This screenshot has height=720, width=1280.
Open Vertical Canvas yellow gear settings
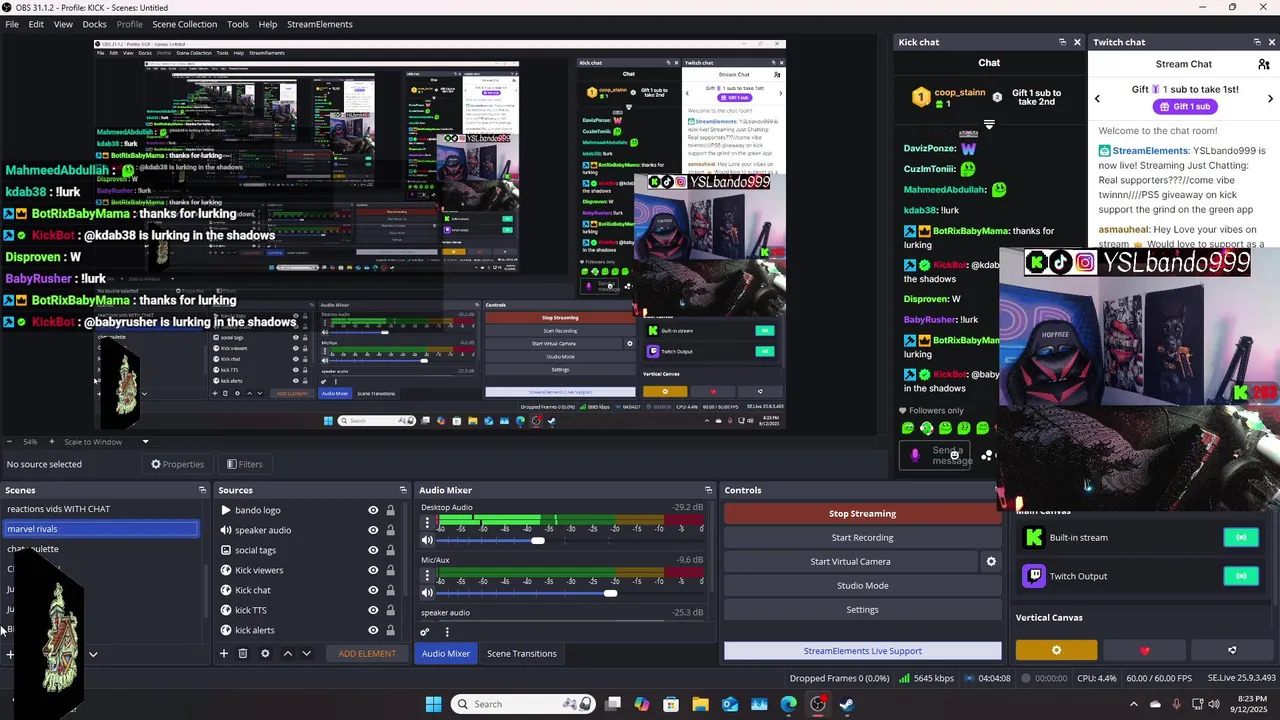point(1056,650)
